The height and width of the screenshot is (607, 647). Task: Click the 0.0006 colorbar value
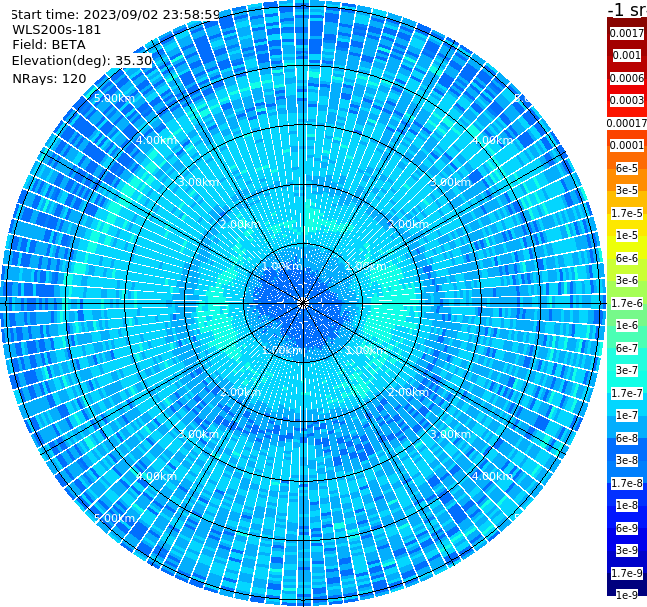click(x=627, y=78)
